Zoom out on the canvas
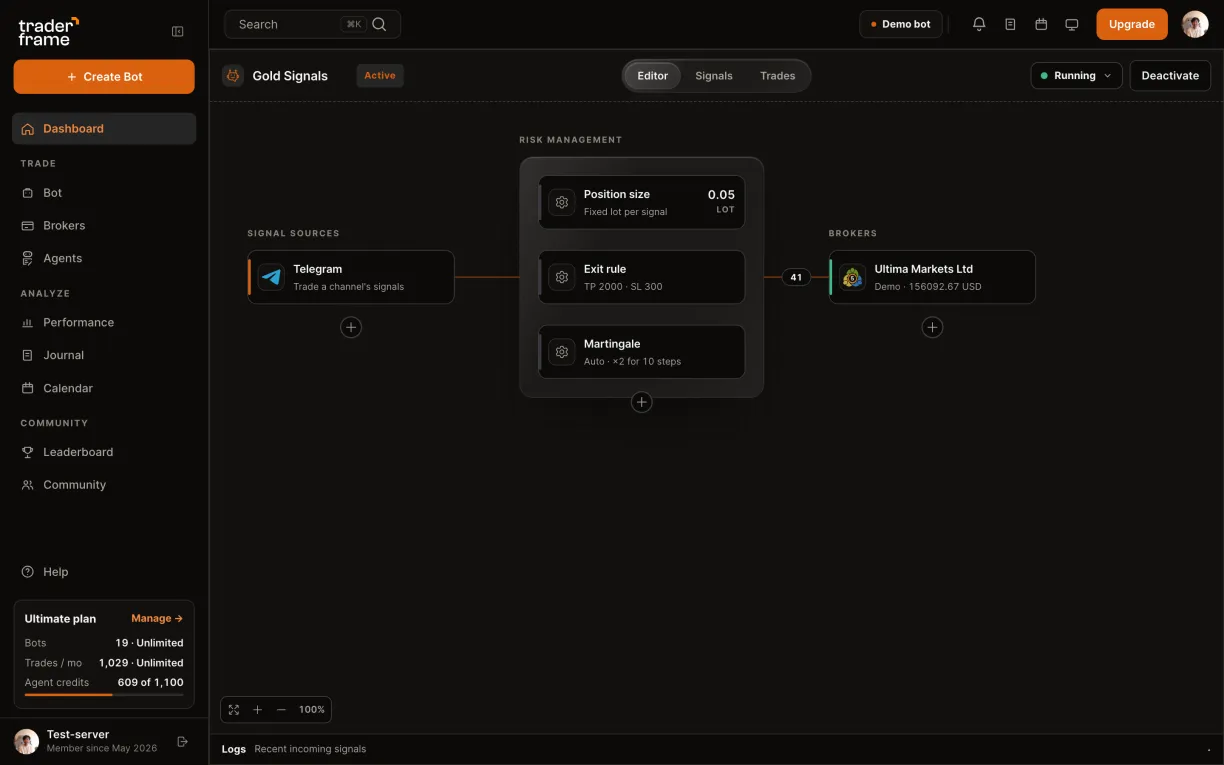The image size is (1224, 765). 281,709
